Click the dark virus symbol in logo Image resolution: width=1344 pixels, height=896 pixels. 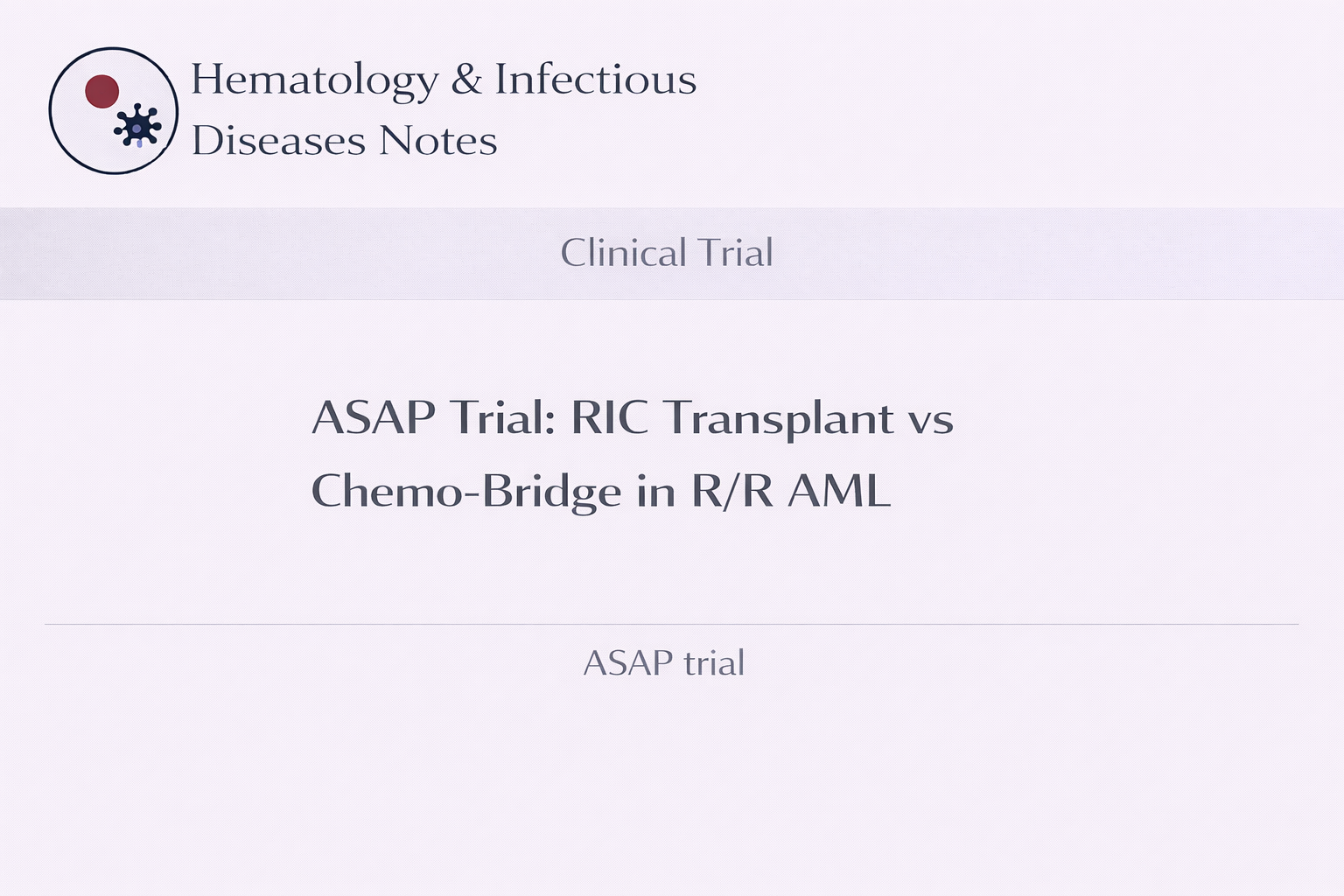point(137,128)
